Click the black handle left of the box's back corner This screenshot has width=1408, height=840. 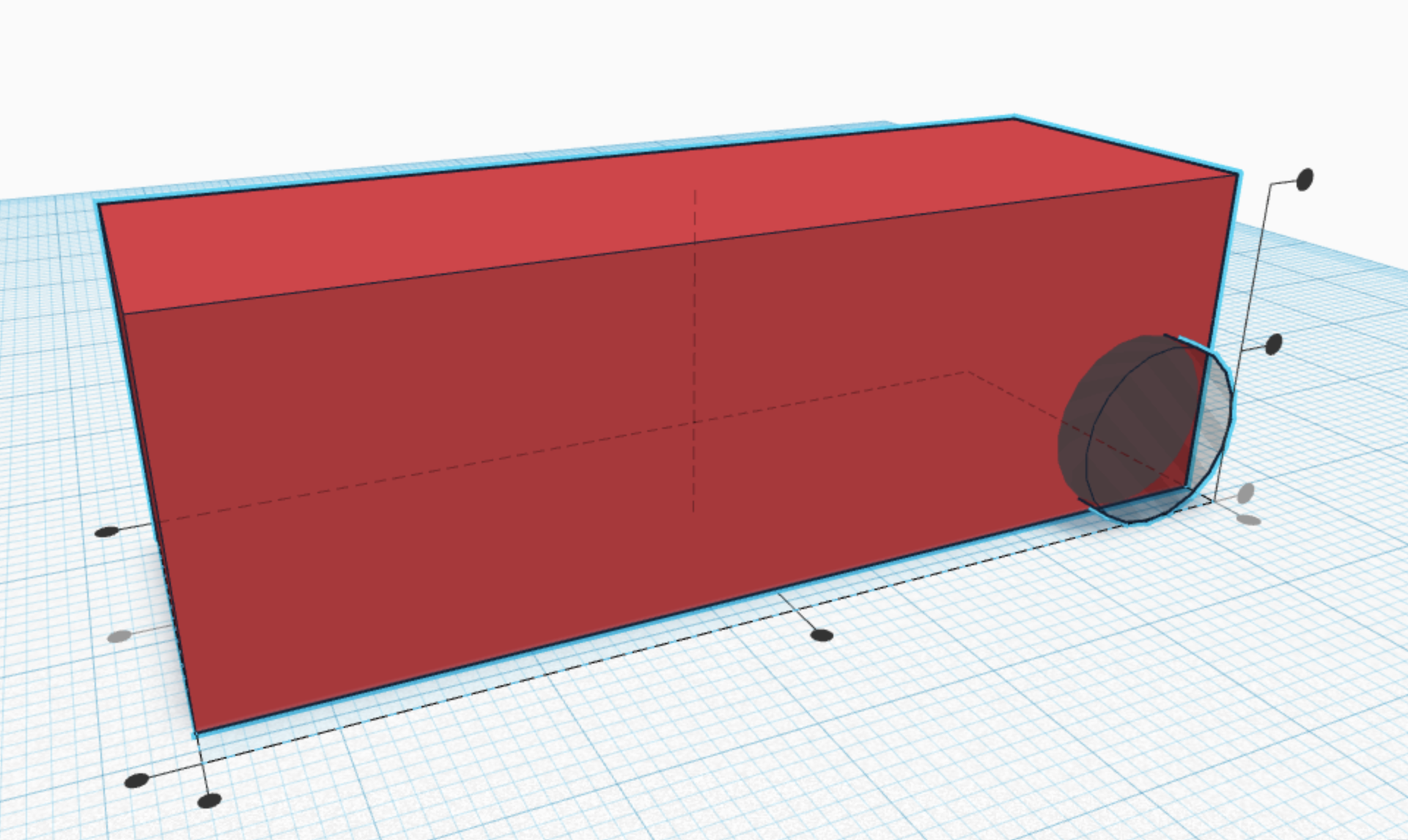pyautogui.click(x=107, y=531)
